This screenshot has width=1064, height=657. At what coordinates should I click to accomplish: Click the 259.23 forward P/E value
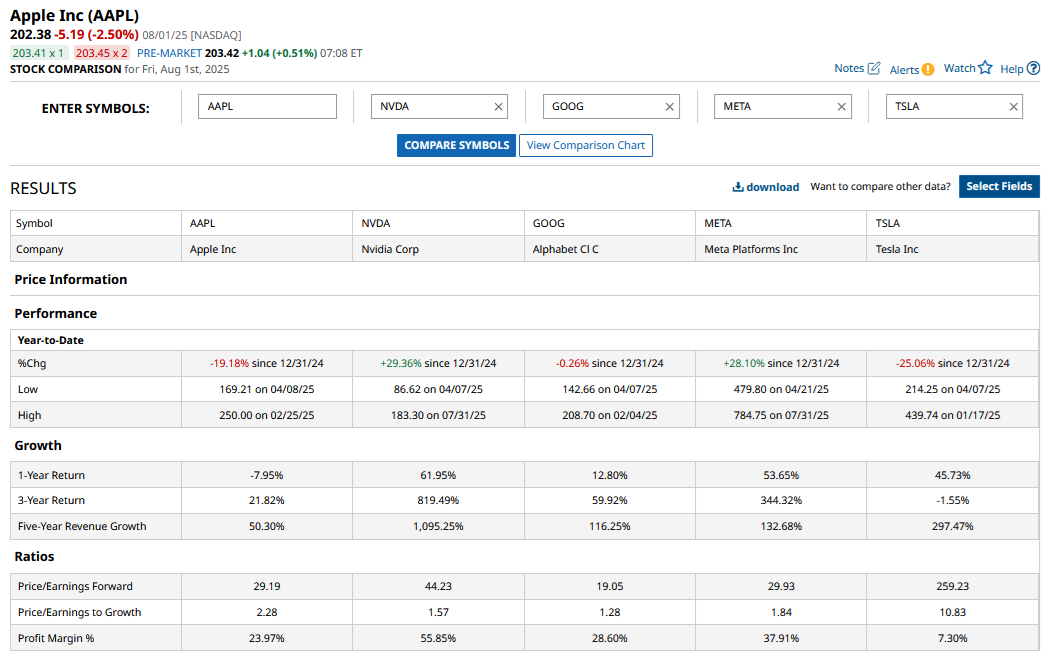tap(953, 586)
